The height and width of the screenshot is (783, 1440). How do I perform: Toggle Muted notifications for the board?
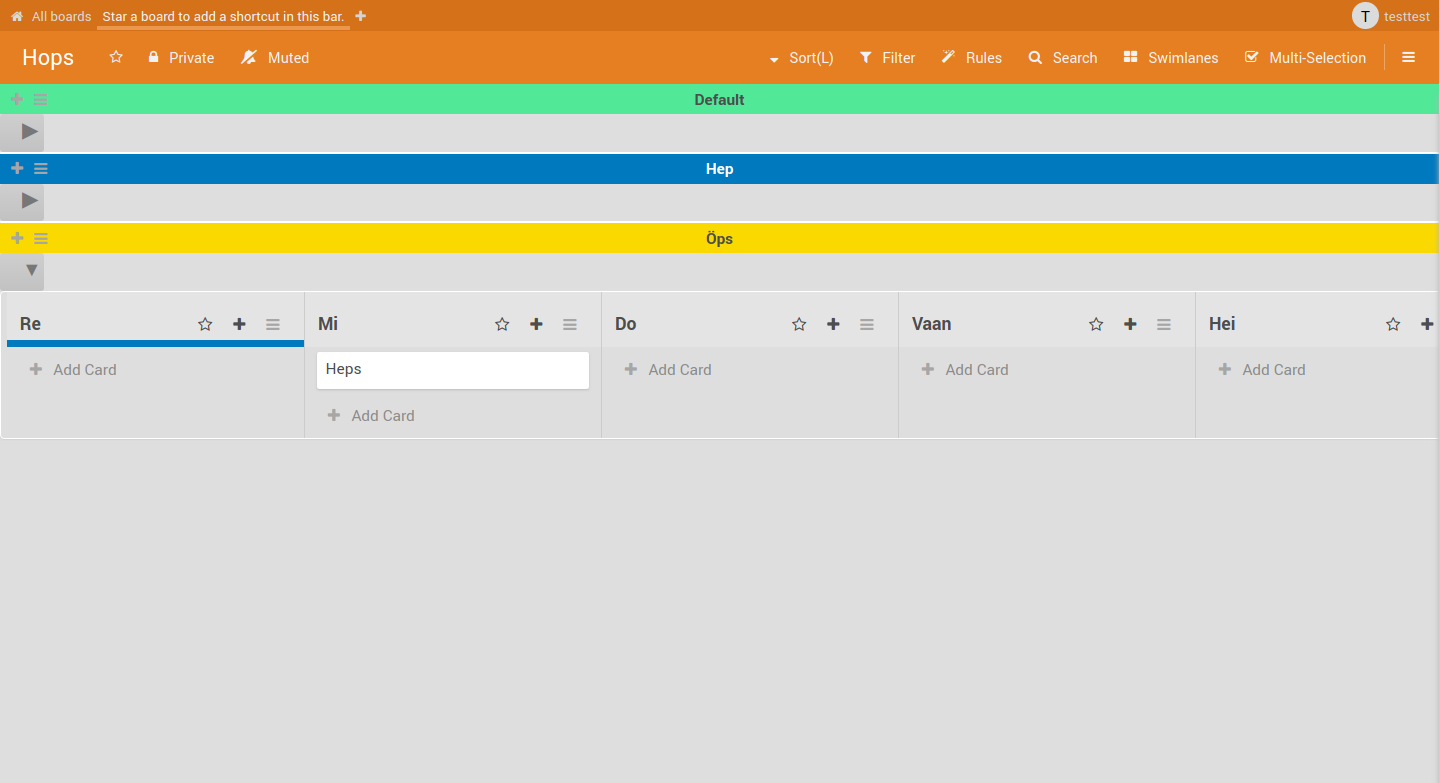[x=274, y=57]
